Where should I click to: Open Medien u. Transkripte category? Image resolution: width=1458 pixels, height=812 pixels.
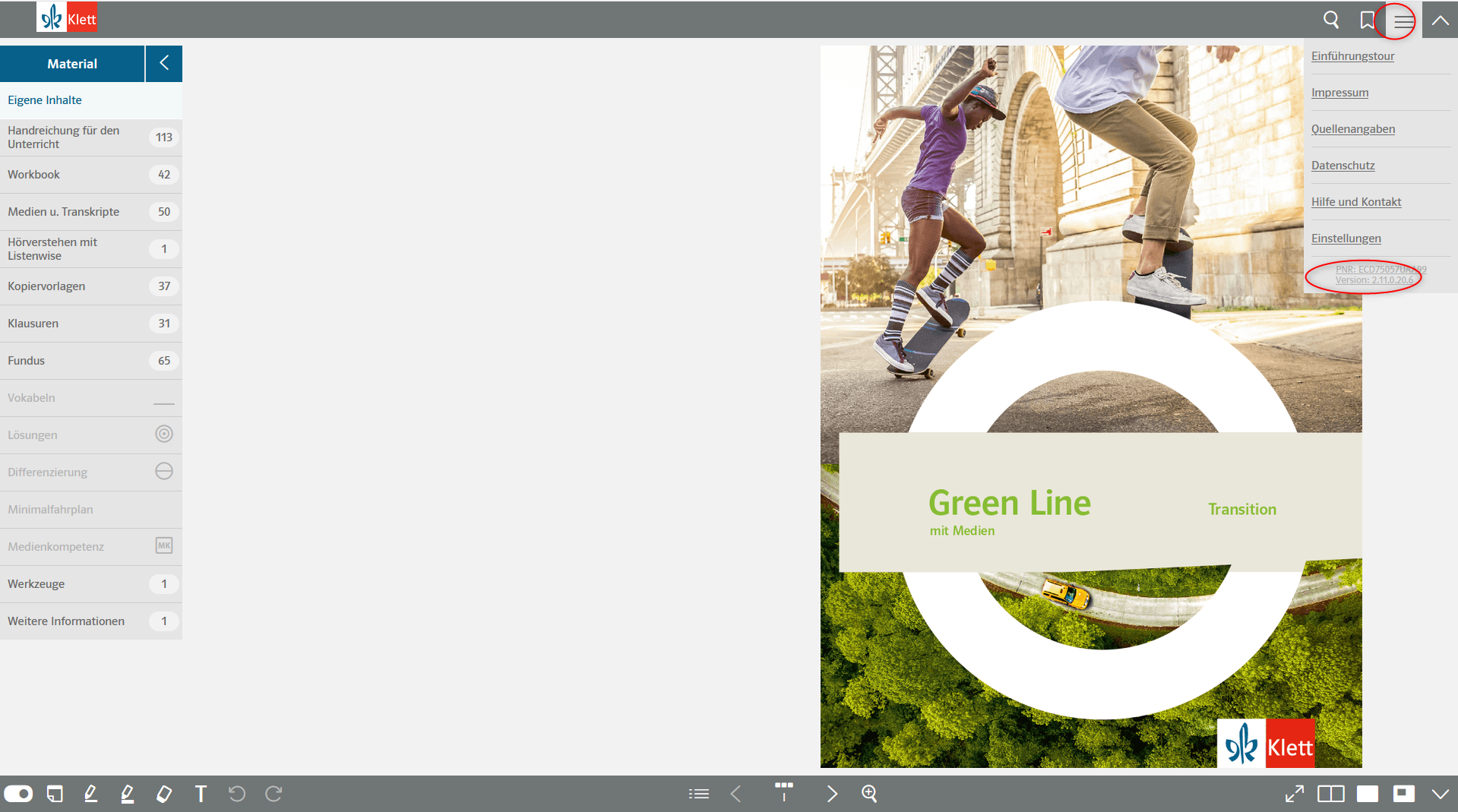pyautogui.click(x=91, y=212)
